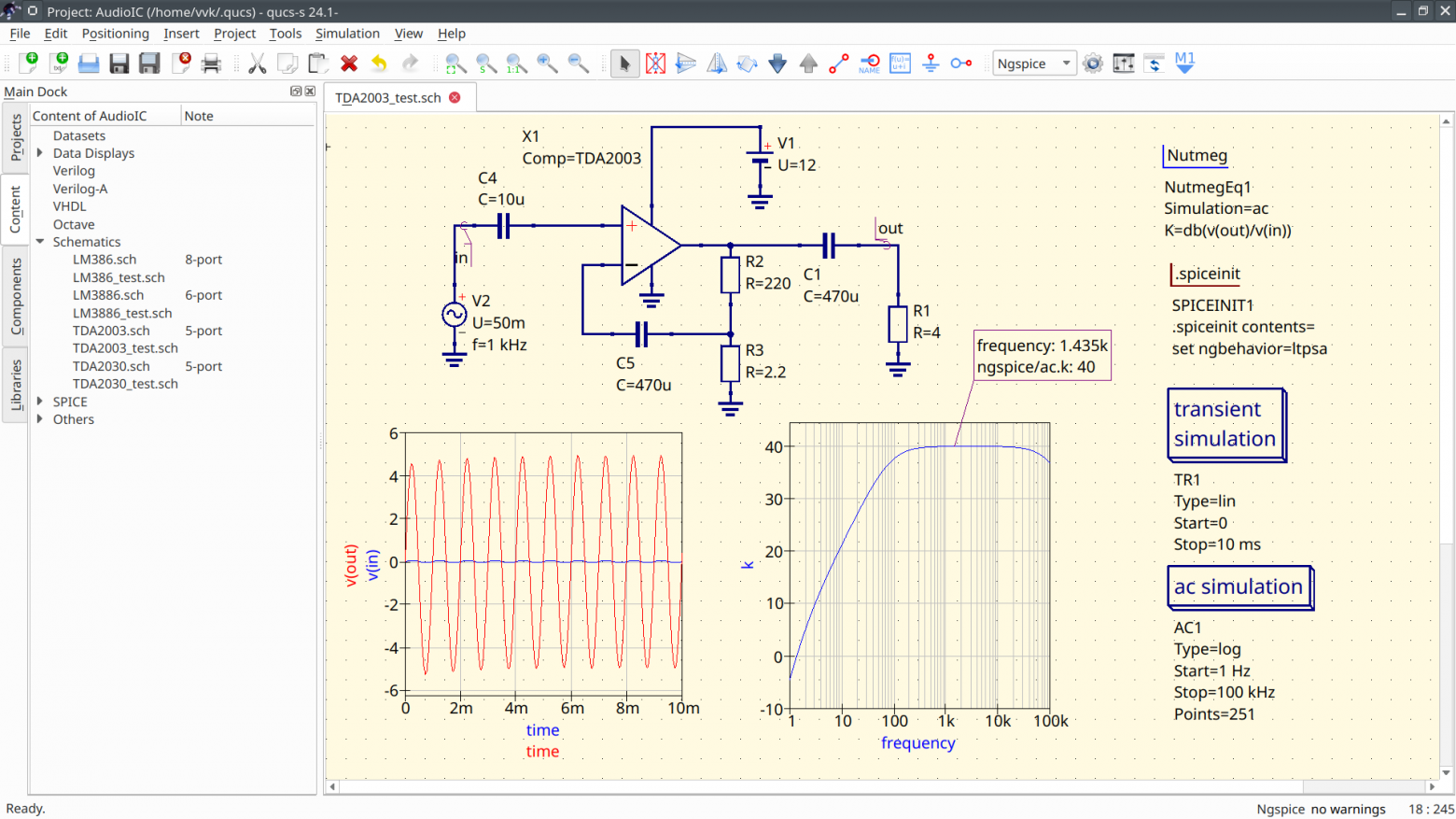Copy the selected elements
The height and width of the screenshot is (819, 1456).
[x=287, y=64]
